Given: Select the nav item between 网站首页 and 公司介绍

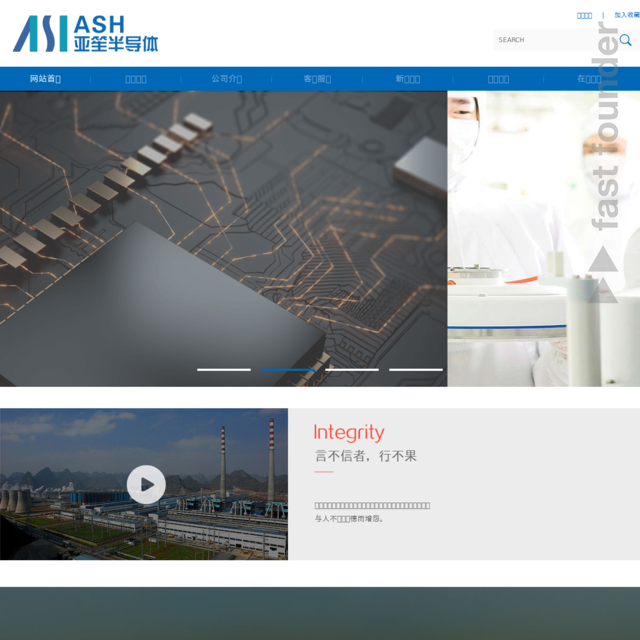Looking at the screenshot, I should tap(136, 79).
